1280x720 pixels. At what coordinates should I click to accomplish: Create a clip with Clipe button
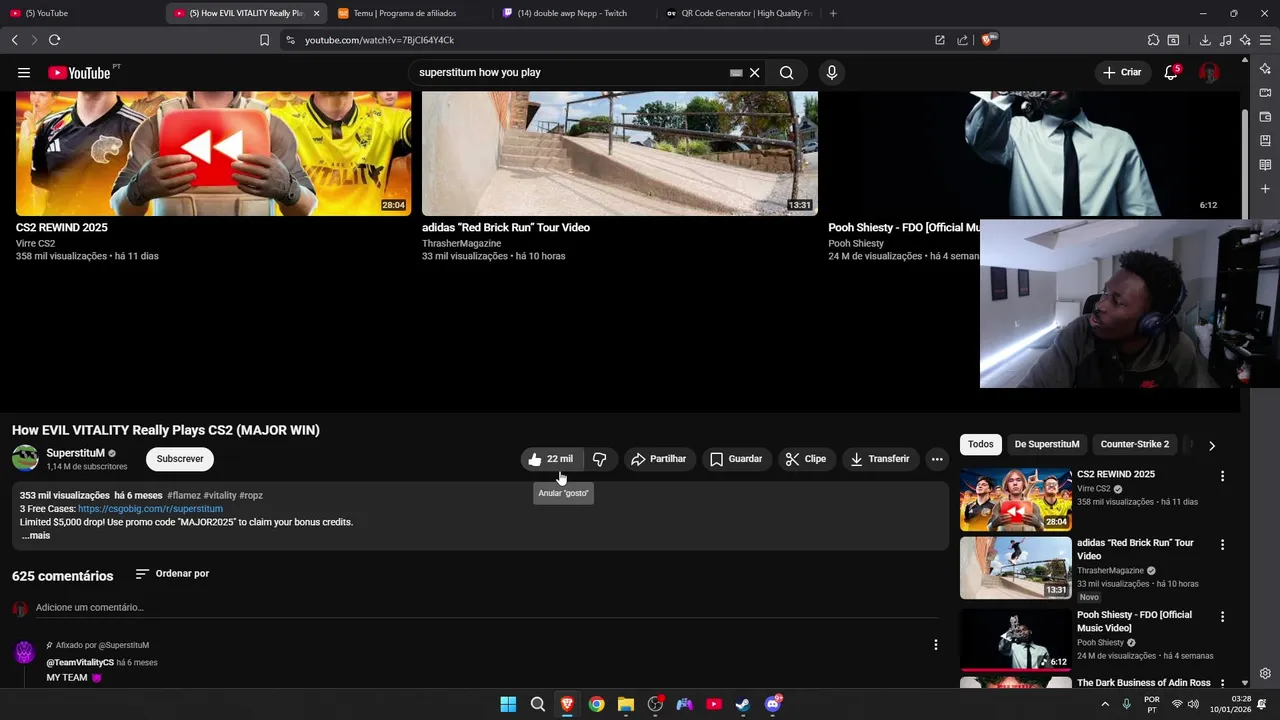(806, 459)
